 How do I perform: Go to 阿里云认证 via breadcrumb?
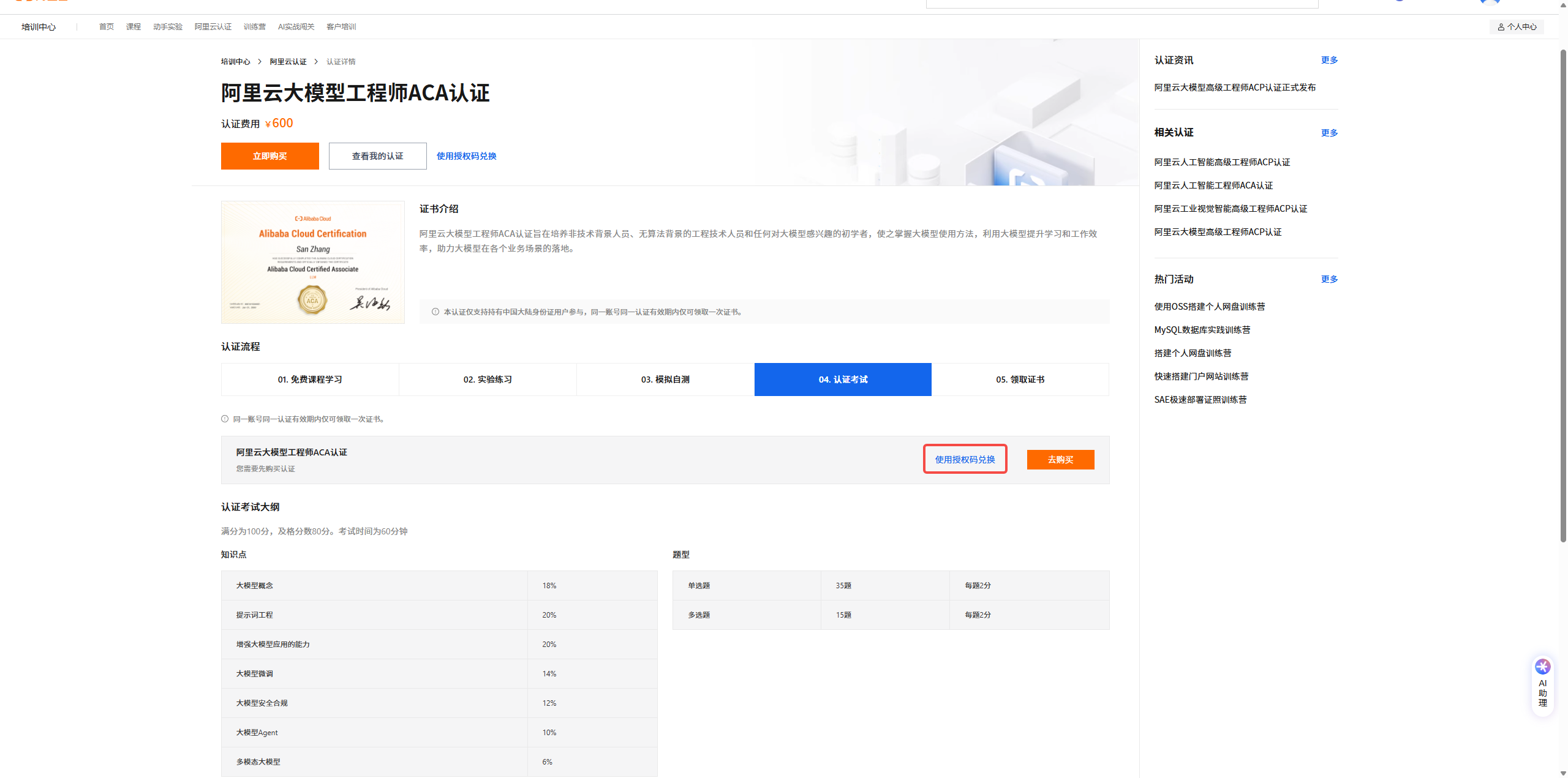click(x=288, y=62)
